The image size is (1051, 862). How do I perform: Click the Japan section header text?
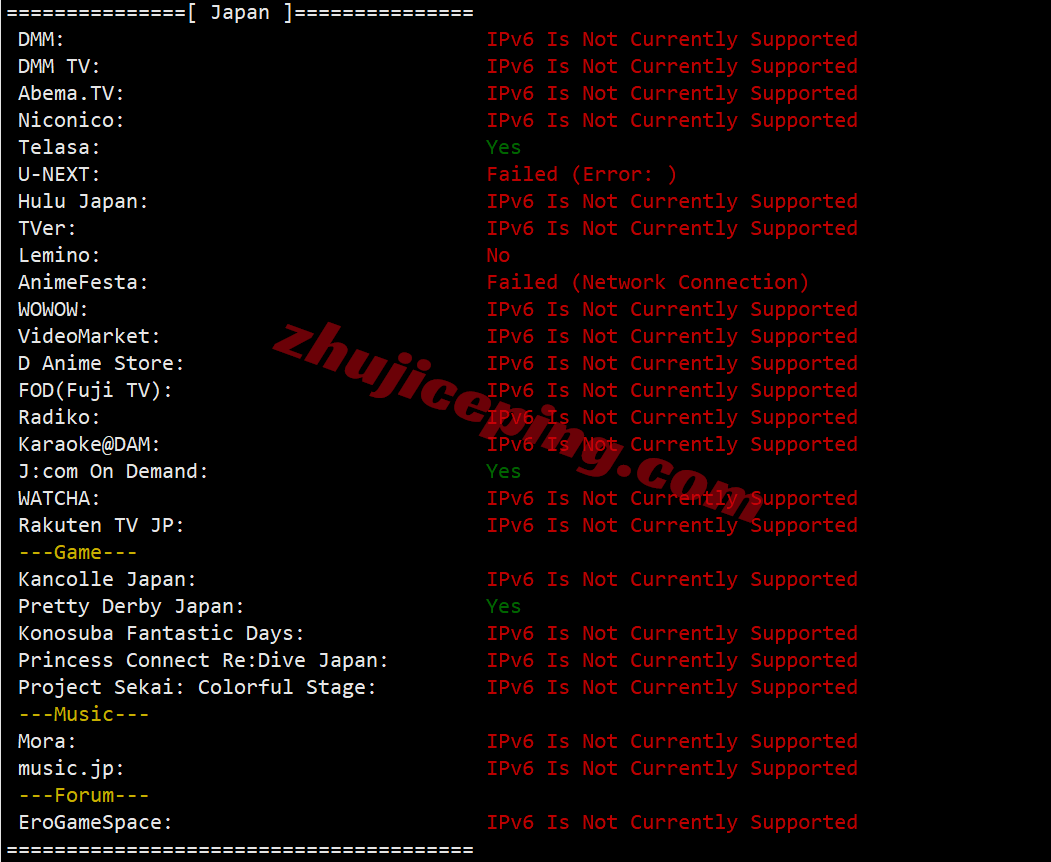(x=239, y=13)
